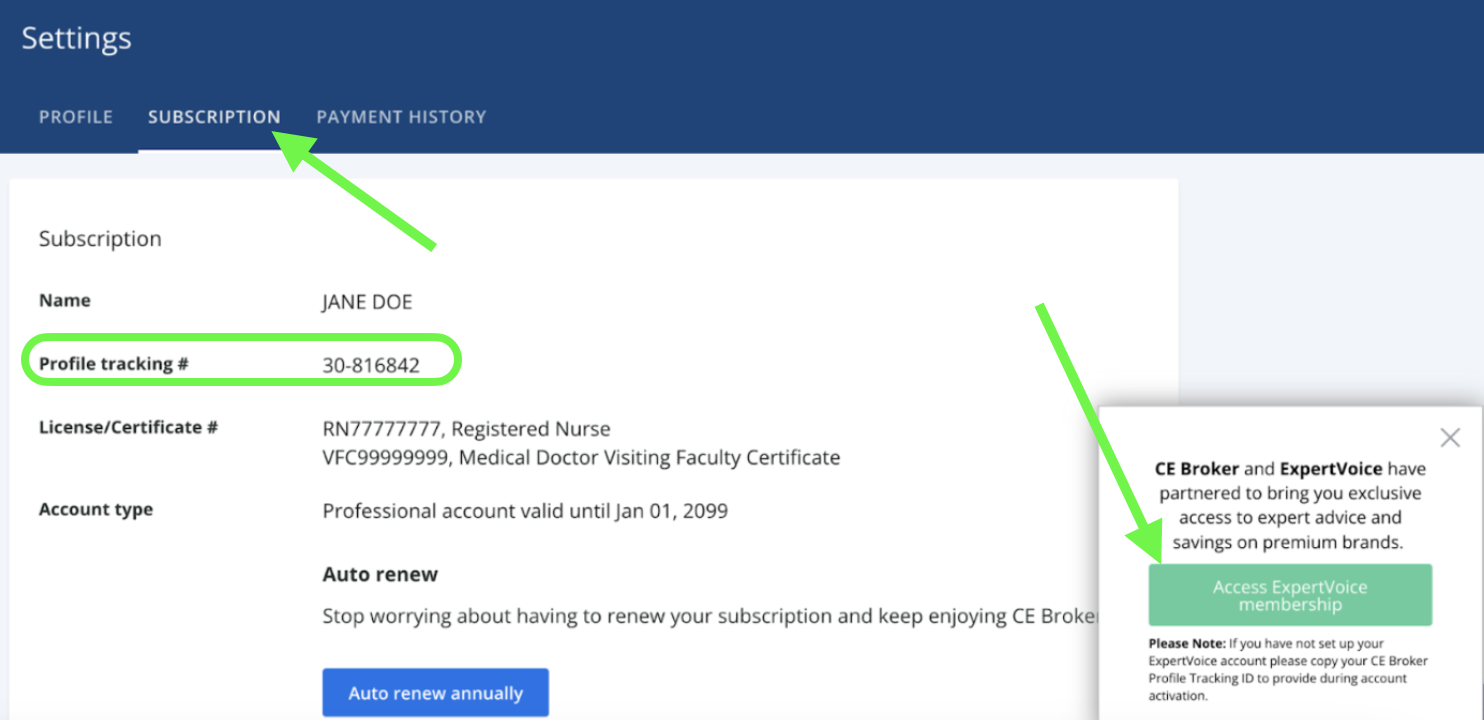Click Access ExpertVoice membership button
The width and height of the screenshot is (1484, 720).
[x=1290, y=595]
